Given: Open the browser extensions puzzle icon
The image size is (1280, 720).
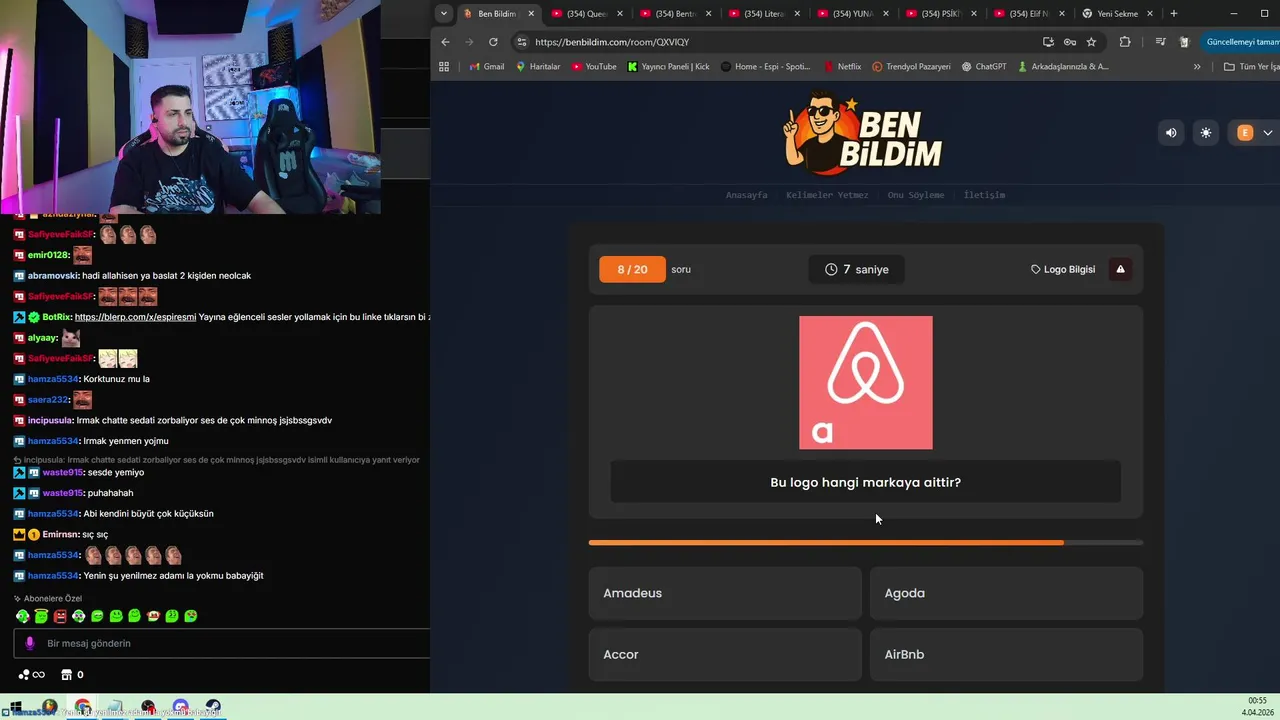Looking at the screenshot, I should click(1125, 42).
